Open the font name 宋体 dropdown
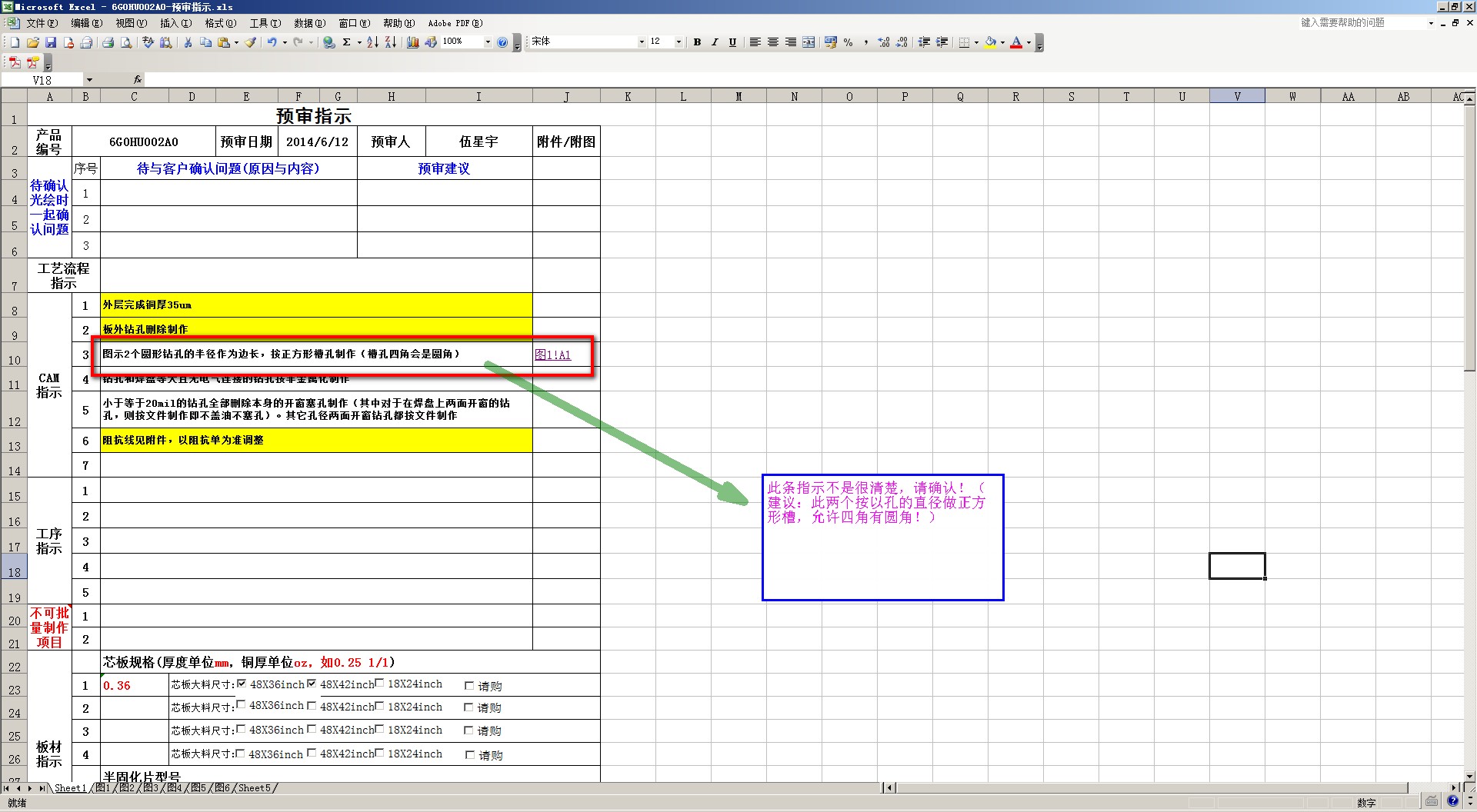Viewport: 1477px width, 812px height. pyautogui.click(x=642, y=42)
